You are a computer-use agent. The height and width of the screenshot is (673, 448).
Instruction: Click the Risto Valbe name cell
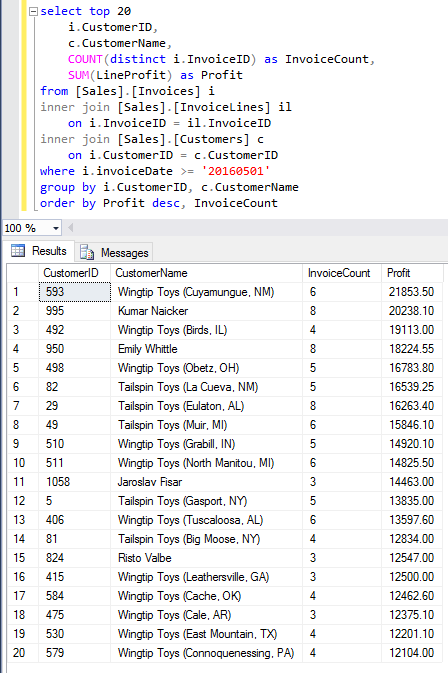[207, 558]
